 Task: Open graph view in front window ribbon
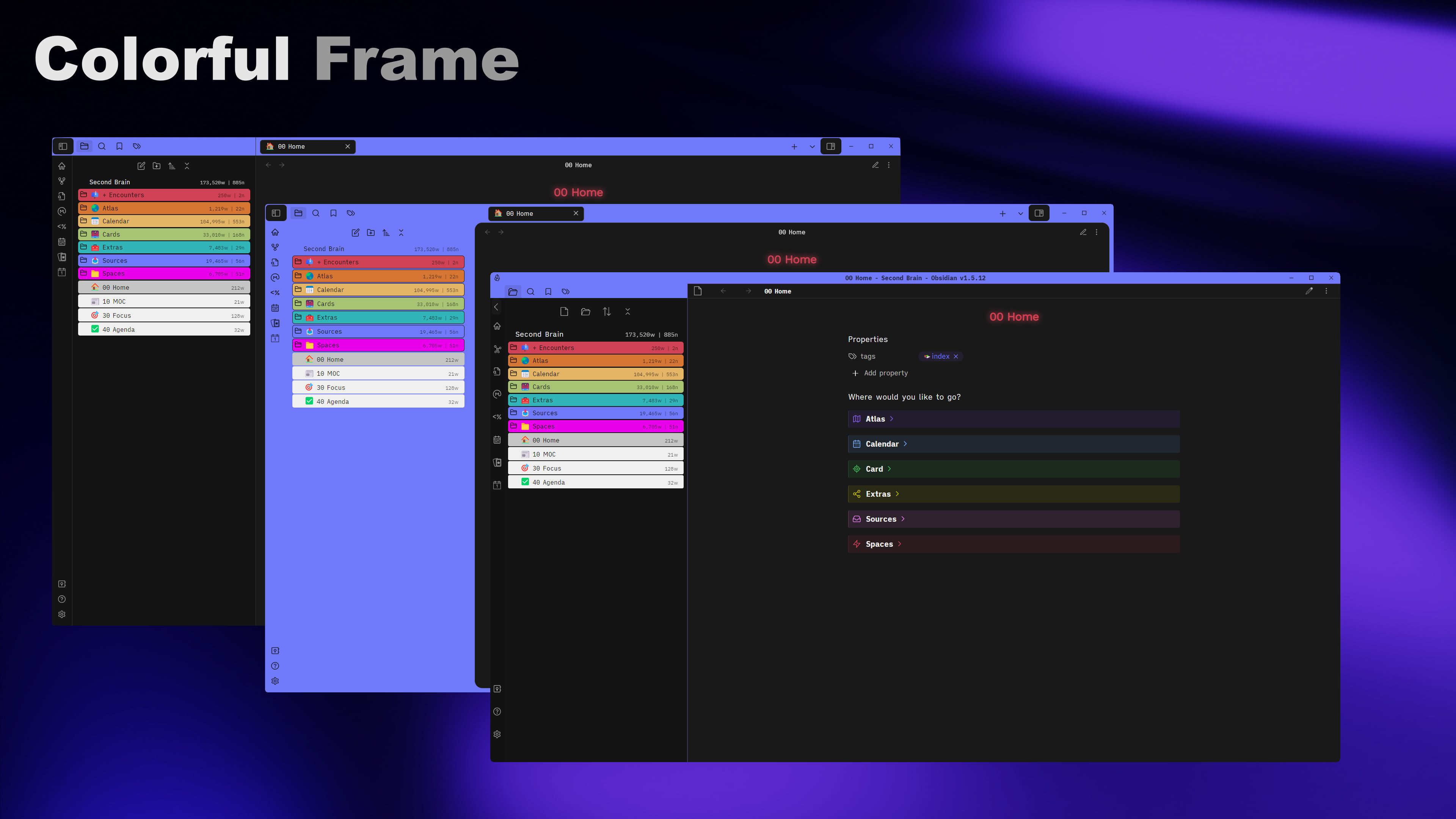pos(497,349)
